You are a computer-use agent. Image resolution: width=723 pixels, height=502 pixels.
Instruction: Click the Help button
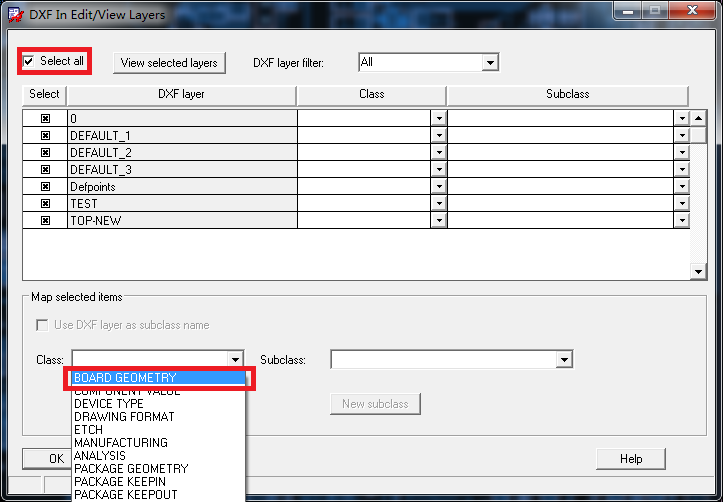click(631, 459)
